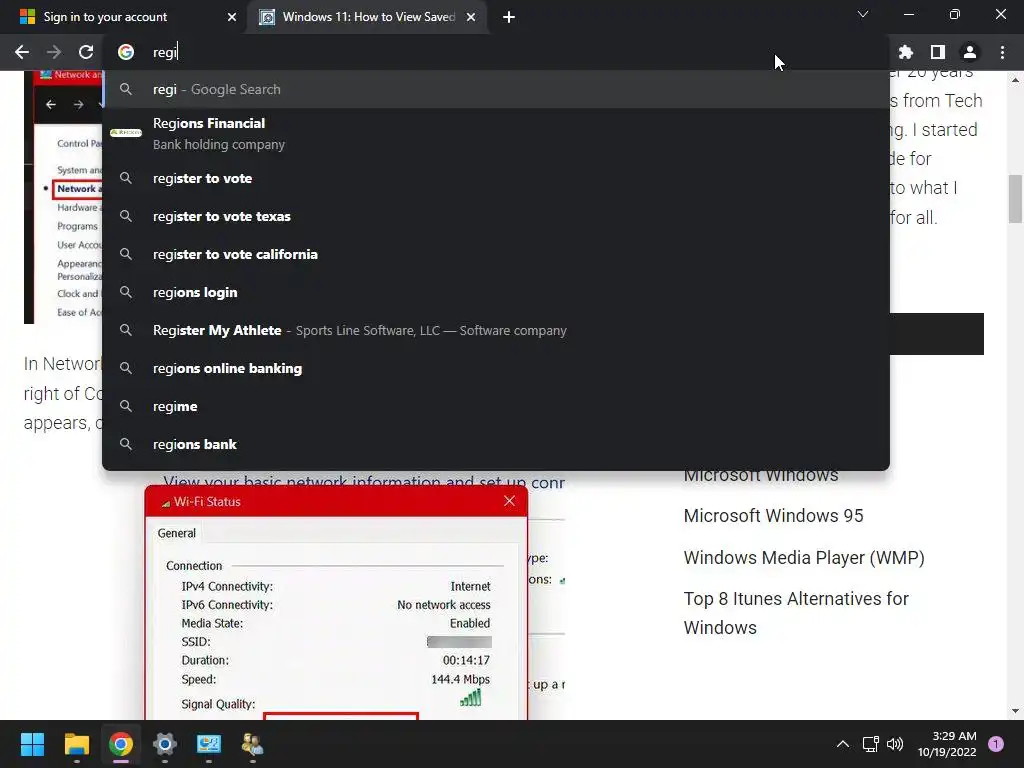Screen dimensions: 1024x768
Task: Click the Control Panel screenshot image
Action: [x=63, y=197]
